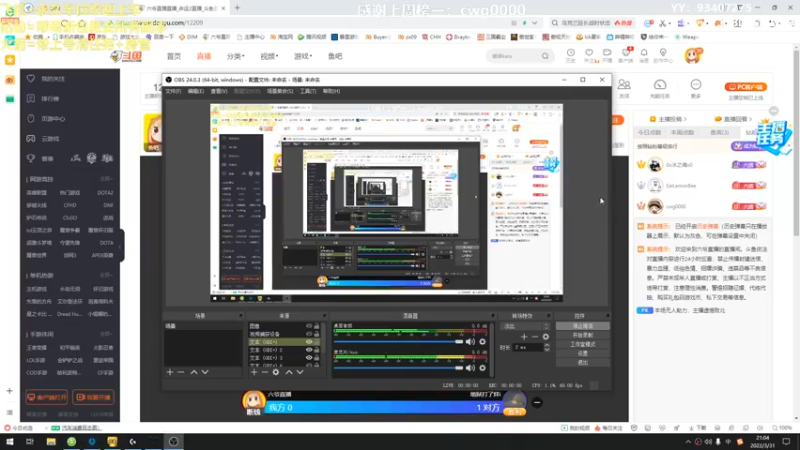Open 排行榜 in Douyu sidebar
Image resolution: width=800 pixels, height=450 pixels.
point(50,98)
